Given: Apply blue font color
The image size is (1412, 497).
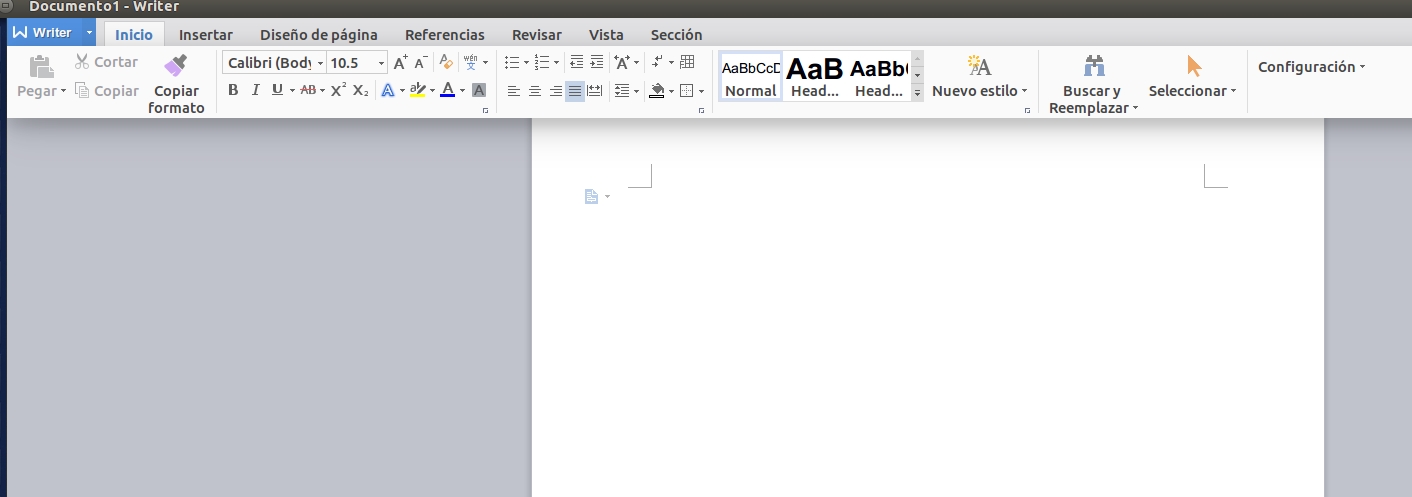Looking at the screenshot, I should click(447, 90).
